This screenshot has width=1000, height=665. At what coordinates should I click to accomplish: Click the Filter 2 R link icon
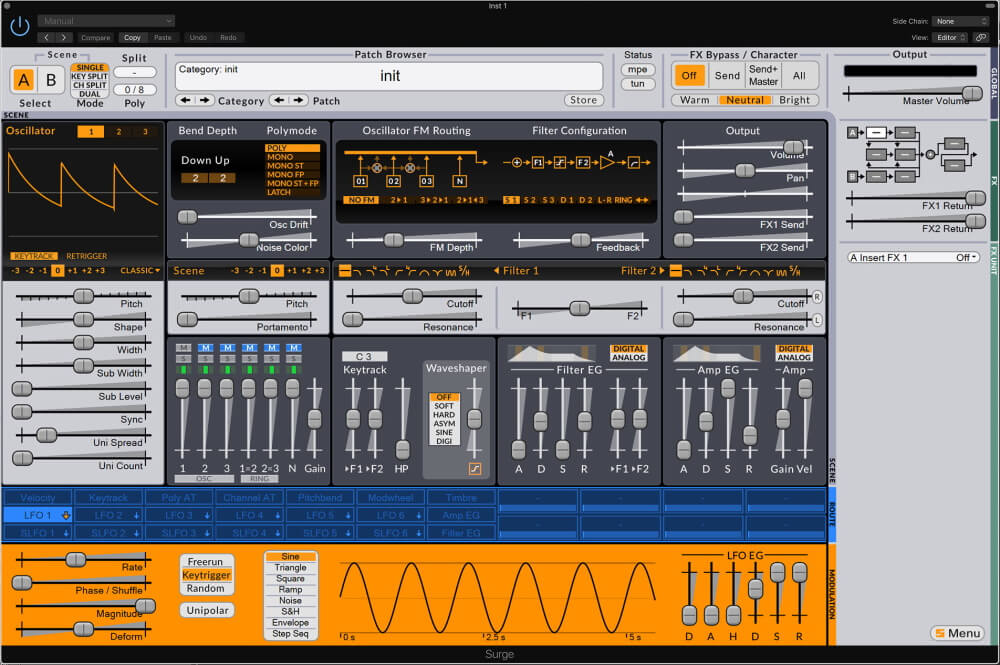[817, 297]
